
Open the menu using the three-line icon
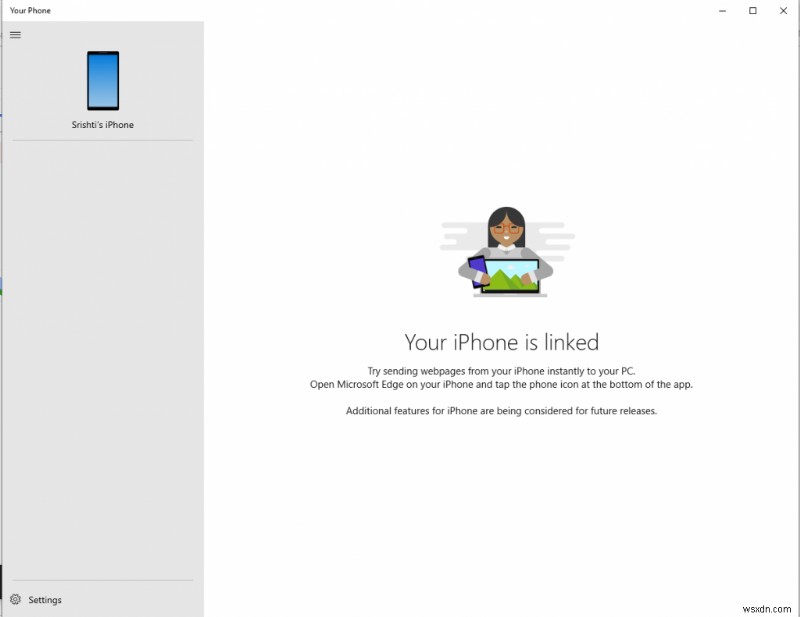point(15,34)
